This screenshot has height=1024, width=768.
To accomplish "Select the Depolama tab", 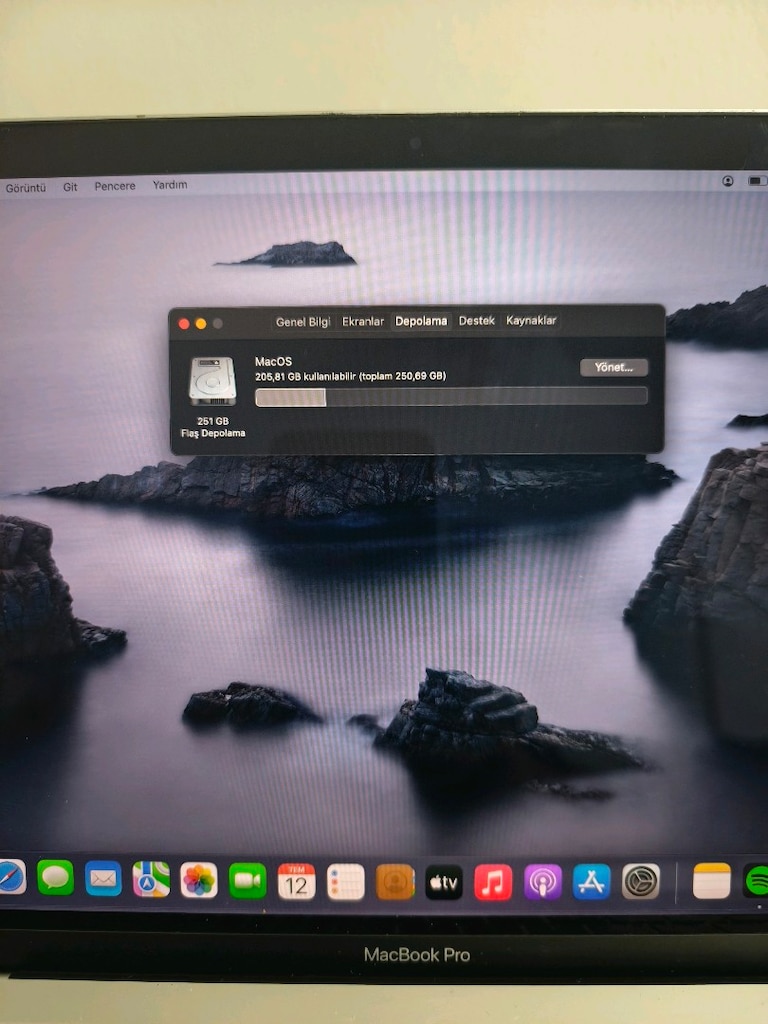I will (421, 321).
